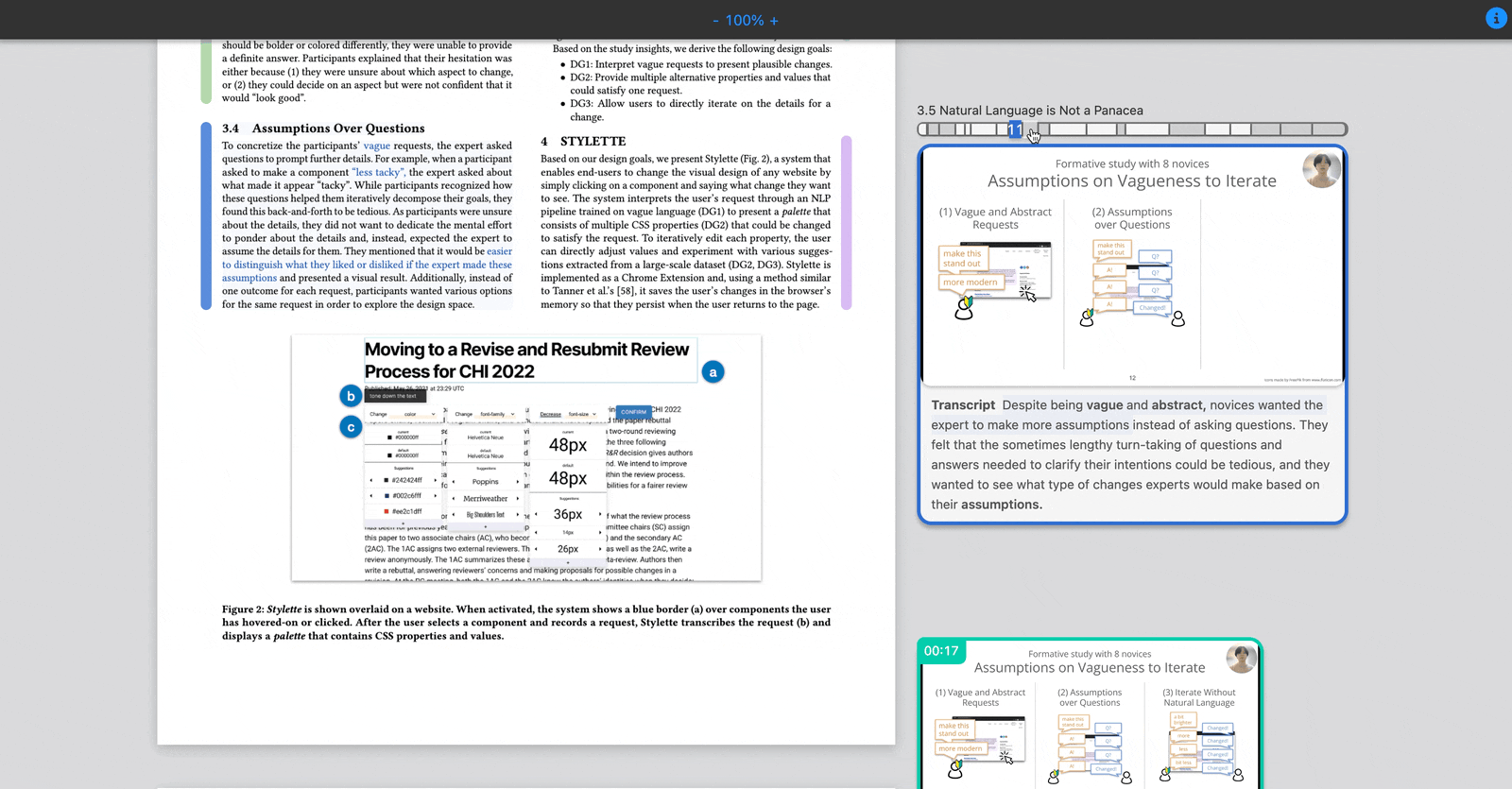The width and height of the screenshot is (1512, 789).
Task: Click the purple bar beside the STYLETTE section
Action: (x=847, y=223)
